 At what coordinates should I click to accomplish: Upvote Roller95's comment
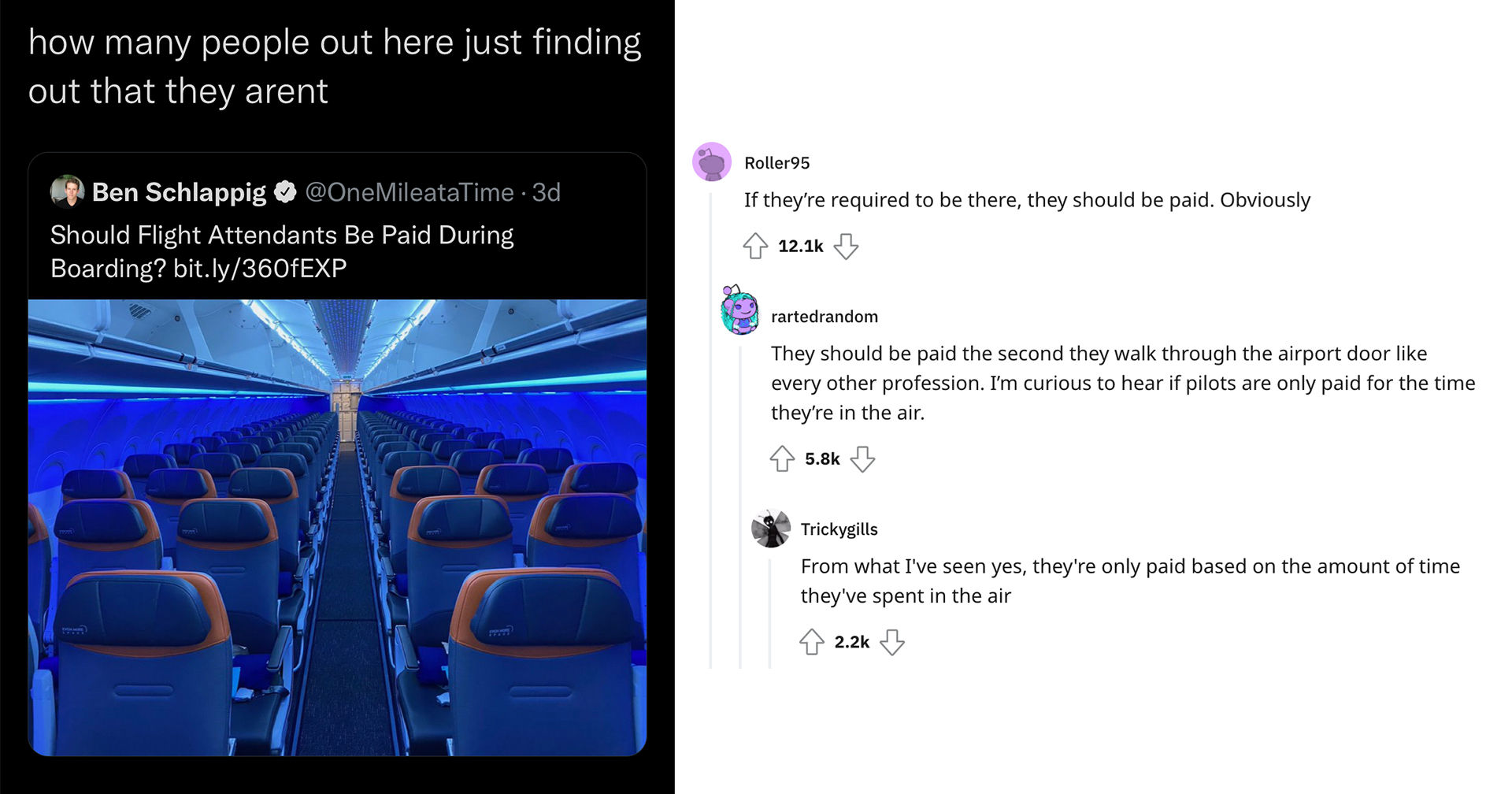755,247
